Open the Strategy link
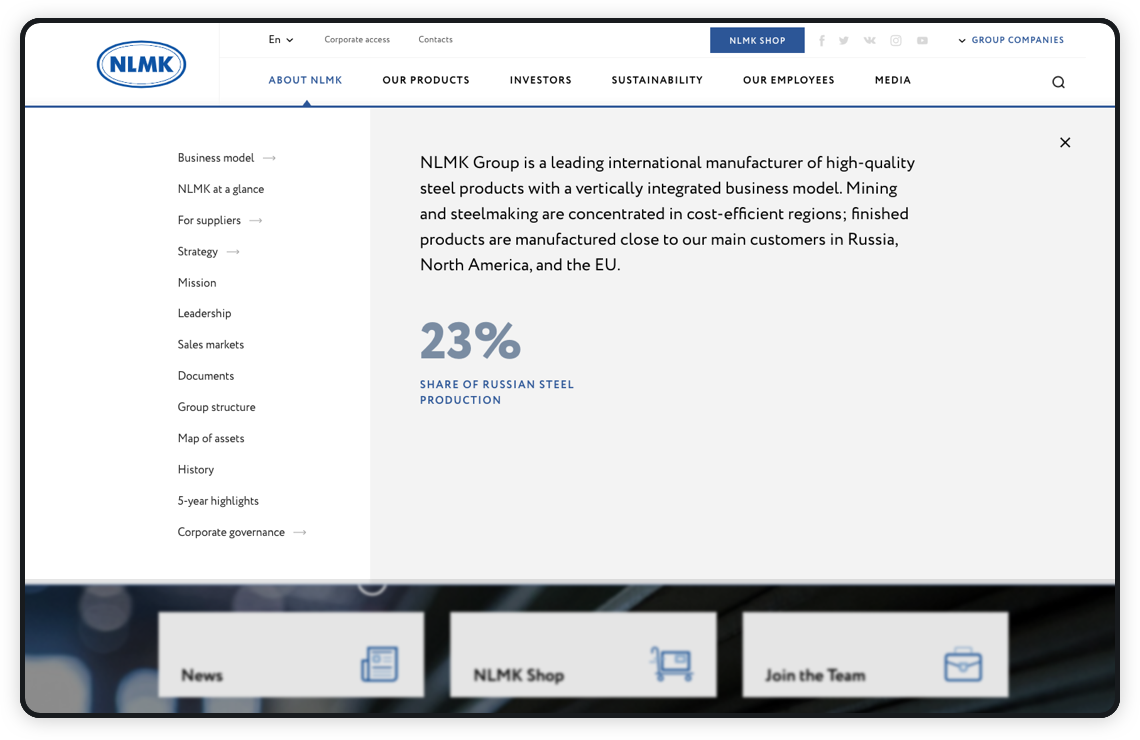Screen dimensions: 1140x740 point(198,252)
